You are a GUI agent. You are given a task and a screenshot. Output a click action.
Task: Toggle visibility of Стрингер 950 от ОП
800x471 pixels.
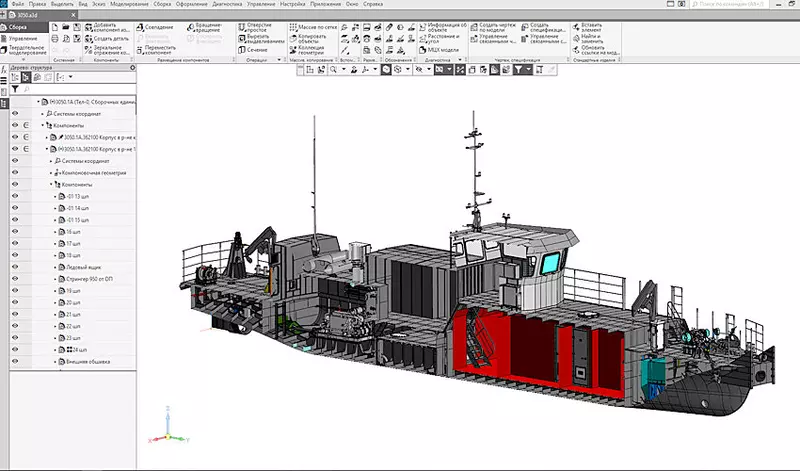[x=15, y=279]
